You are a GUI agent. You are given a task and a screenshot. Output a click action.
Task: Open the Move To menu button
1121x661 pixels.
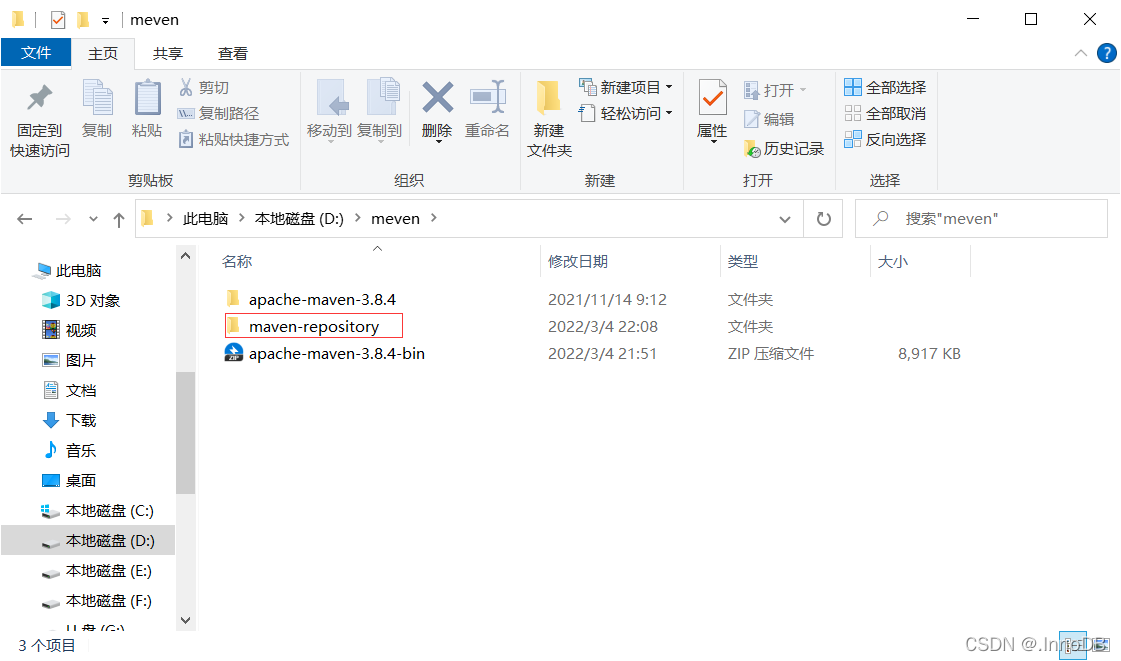tap(330, 111)
